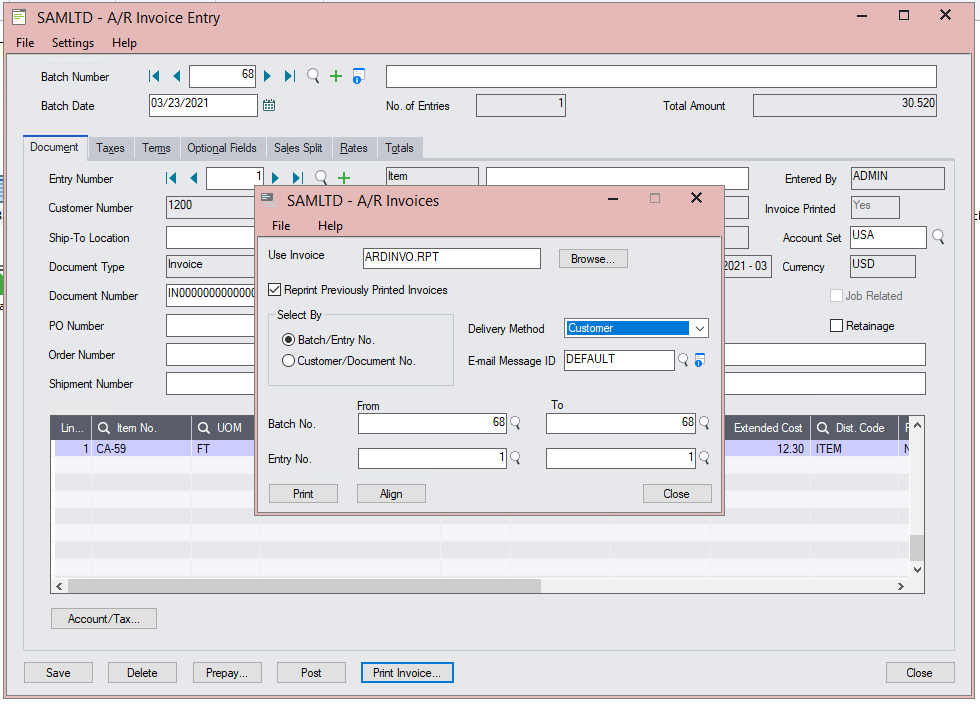Screen dimensions: 980x704
Task: Click the Save button
Action: 58,673
